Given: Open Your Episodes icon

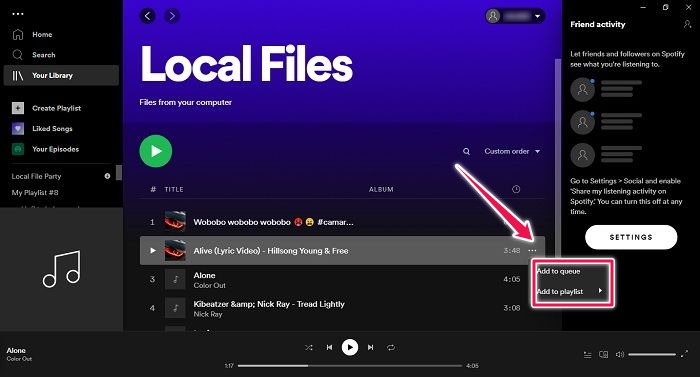Looking at the screenshot, I should (18, 149).
